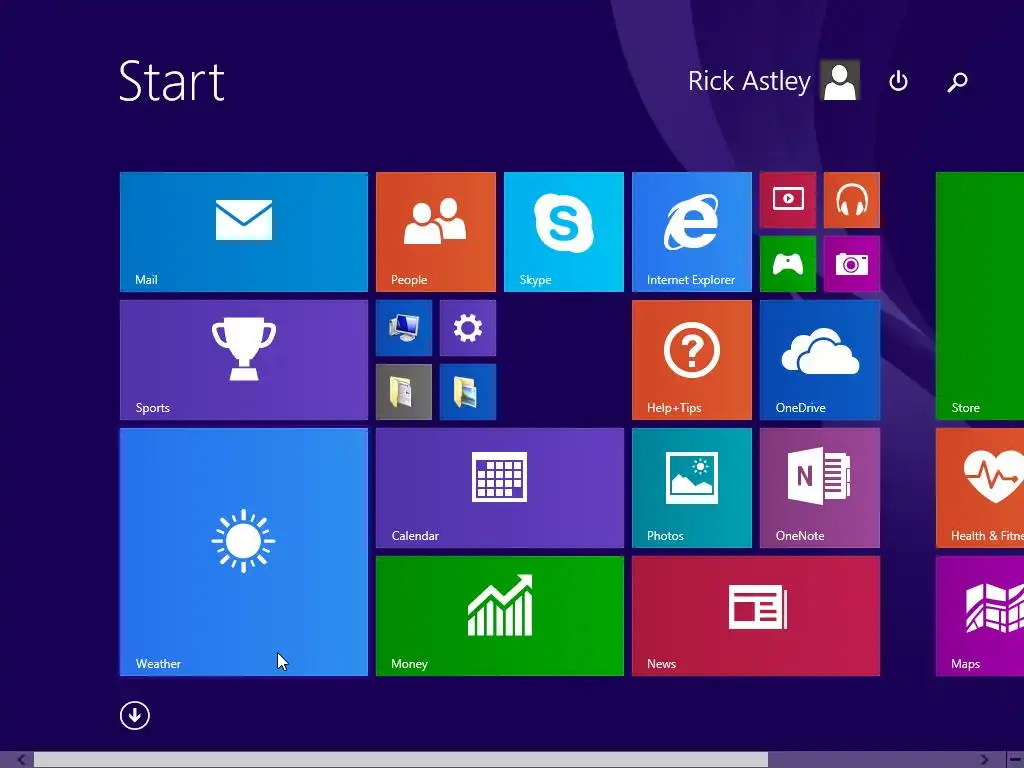The width and height of the screenshot is (1024, 768).
Task: Open the Mail tile
Action: (244, 232)
